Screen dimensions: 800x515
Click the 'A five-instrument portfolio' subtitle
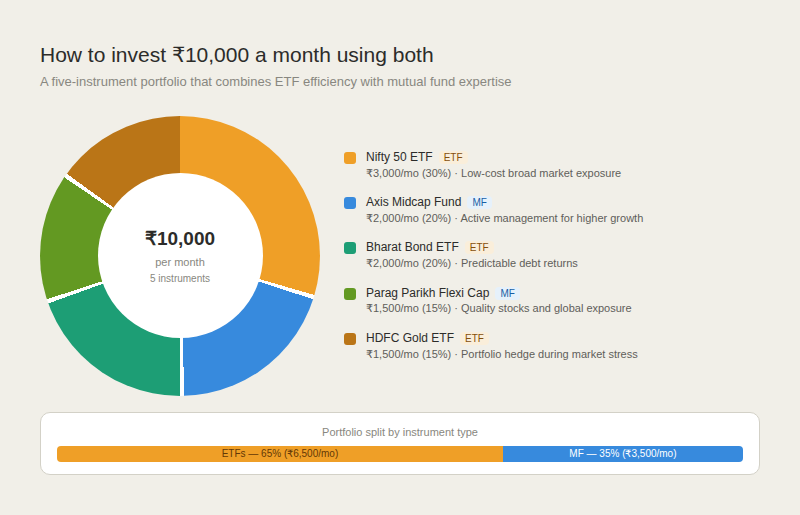coord(276,82)
